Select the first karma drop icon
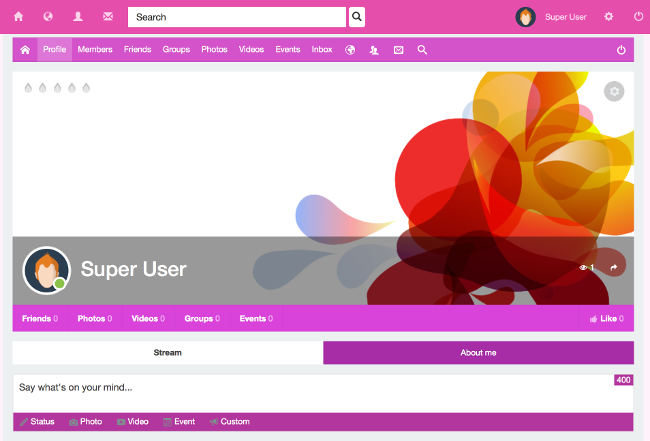Screen dimensions: 650x441 click(28, 88)
